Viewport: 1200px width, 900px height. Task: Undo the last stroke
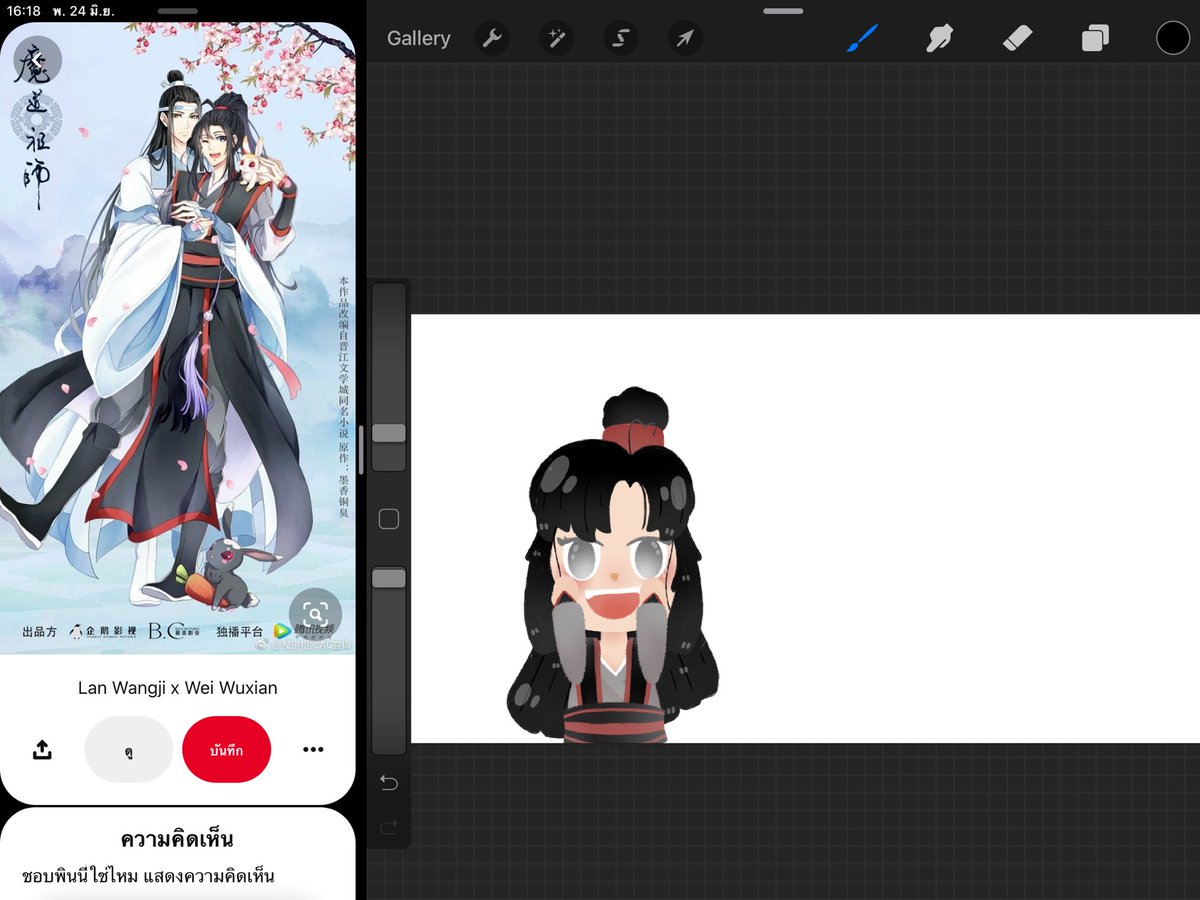coord(389,782)
